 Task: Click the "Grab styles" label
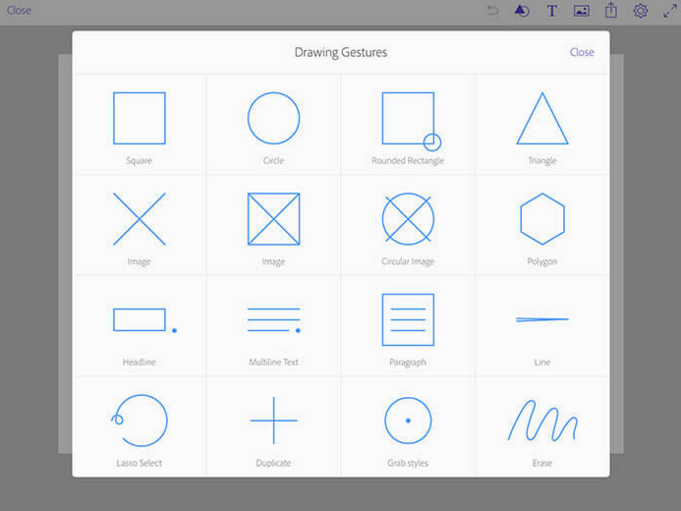(408, 463)
